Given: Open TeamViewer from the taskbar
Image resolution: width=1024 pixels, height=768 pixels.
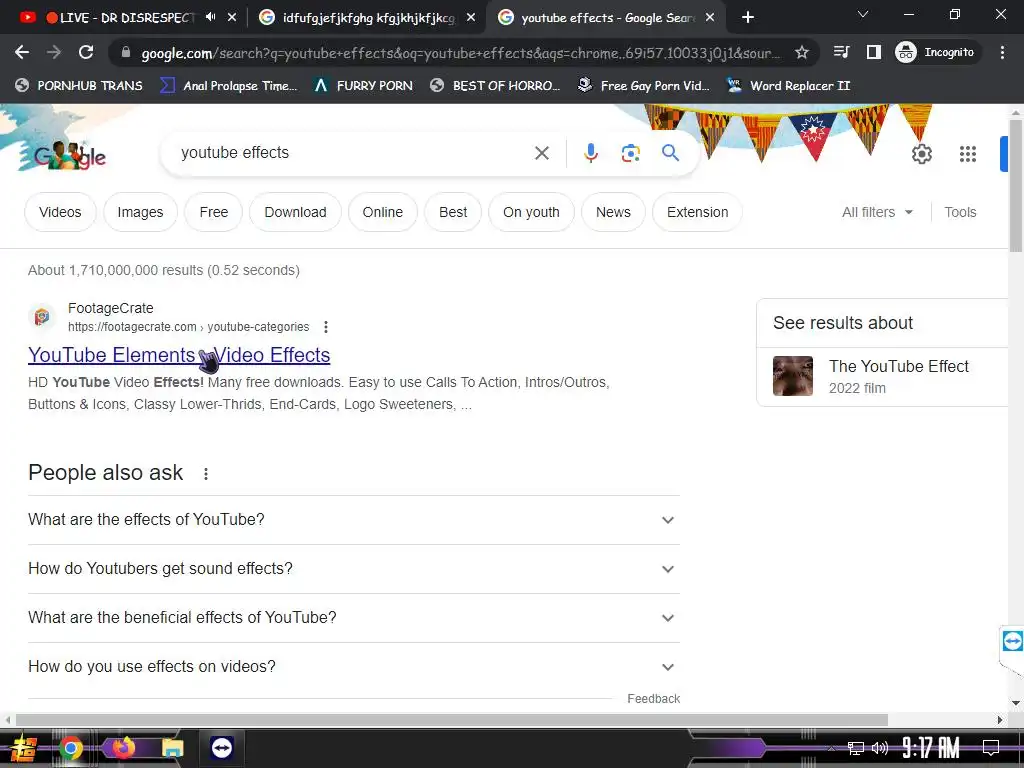Looking at the screenshot, I should point(221,748).
